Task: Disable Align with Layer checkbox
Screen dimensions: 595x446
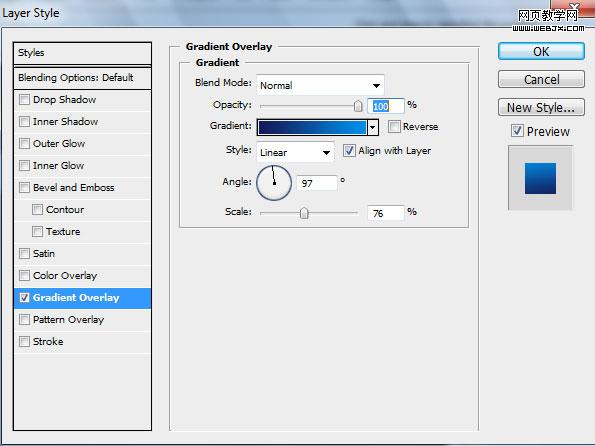Action: pos(349,151)
